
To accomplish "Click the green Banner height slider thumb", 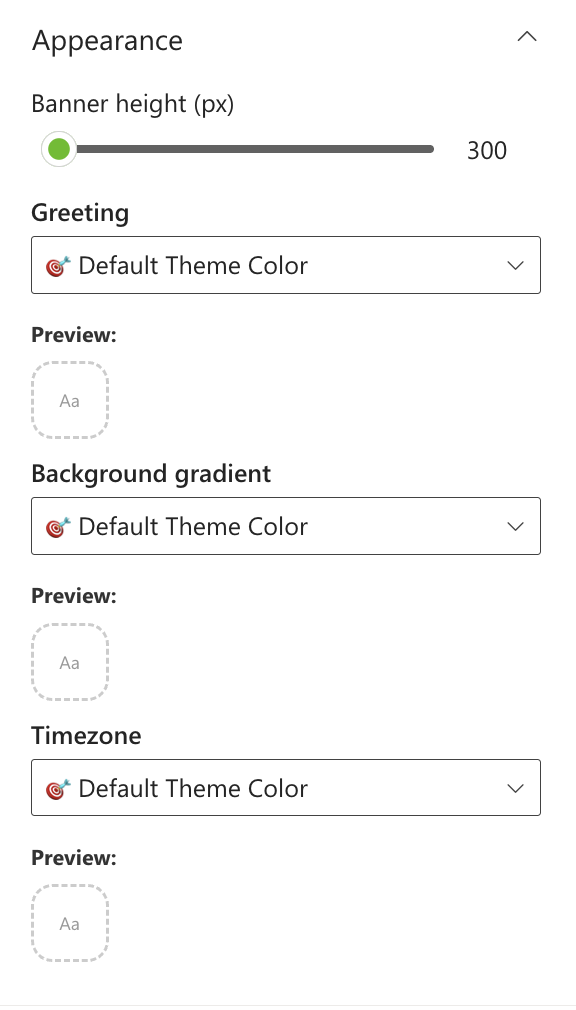I will [58, 148].
